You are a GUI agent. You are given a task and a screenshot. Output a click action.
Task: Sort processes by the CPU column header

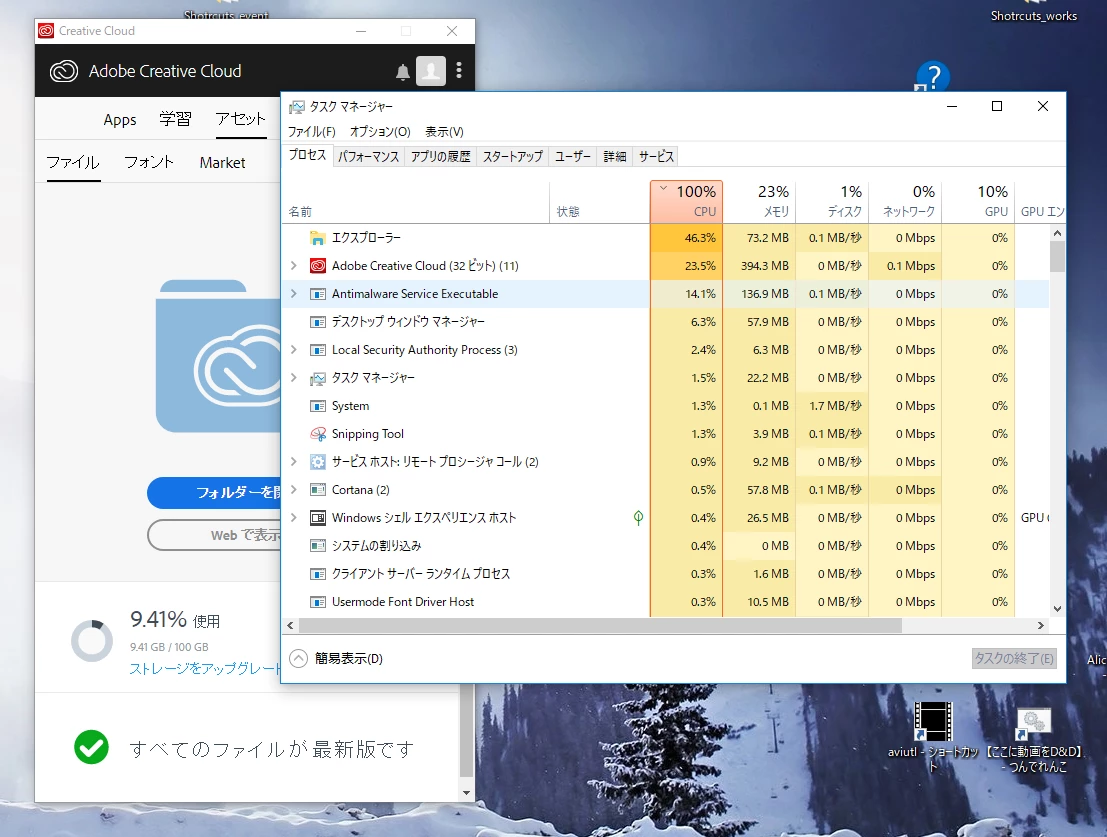686,201
